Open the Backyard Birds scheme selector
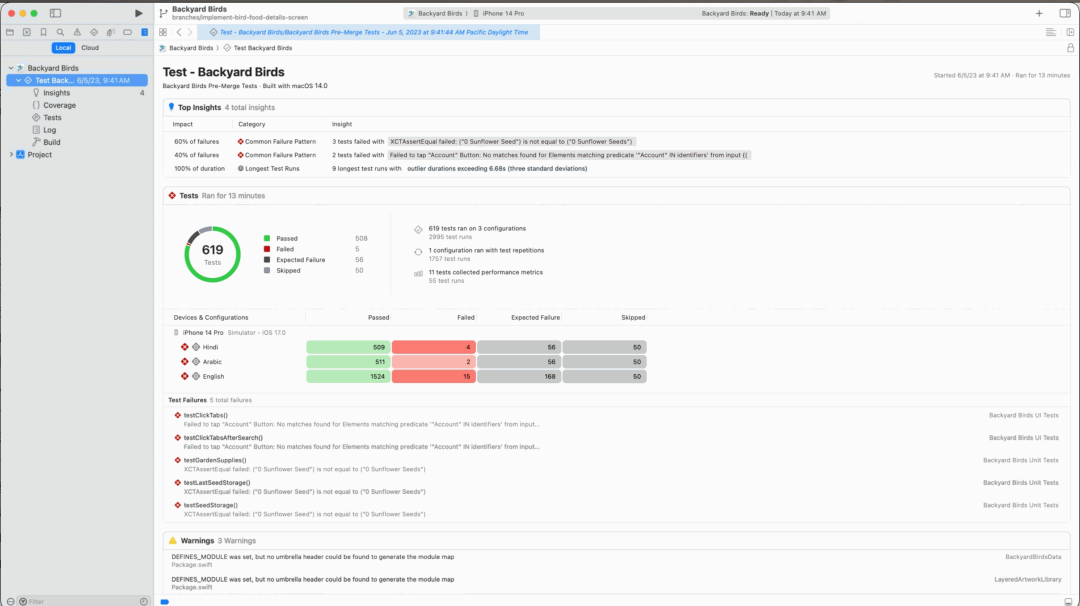Viewport: 1080px width, 606px height. click(x=435, y=13)
